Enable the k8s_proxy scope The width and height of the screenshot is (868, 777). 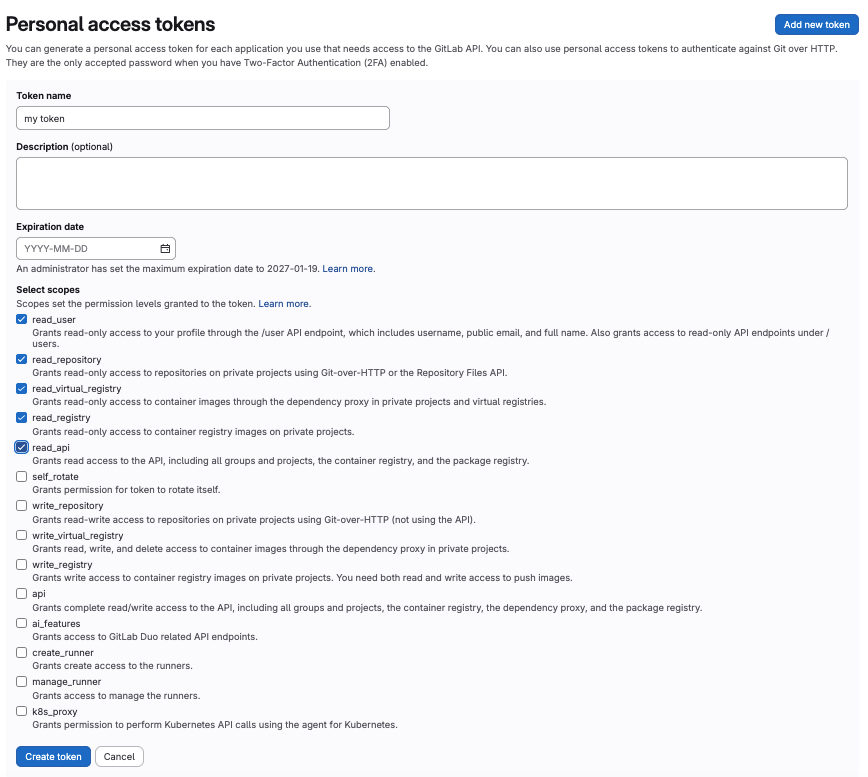22,711
